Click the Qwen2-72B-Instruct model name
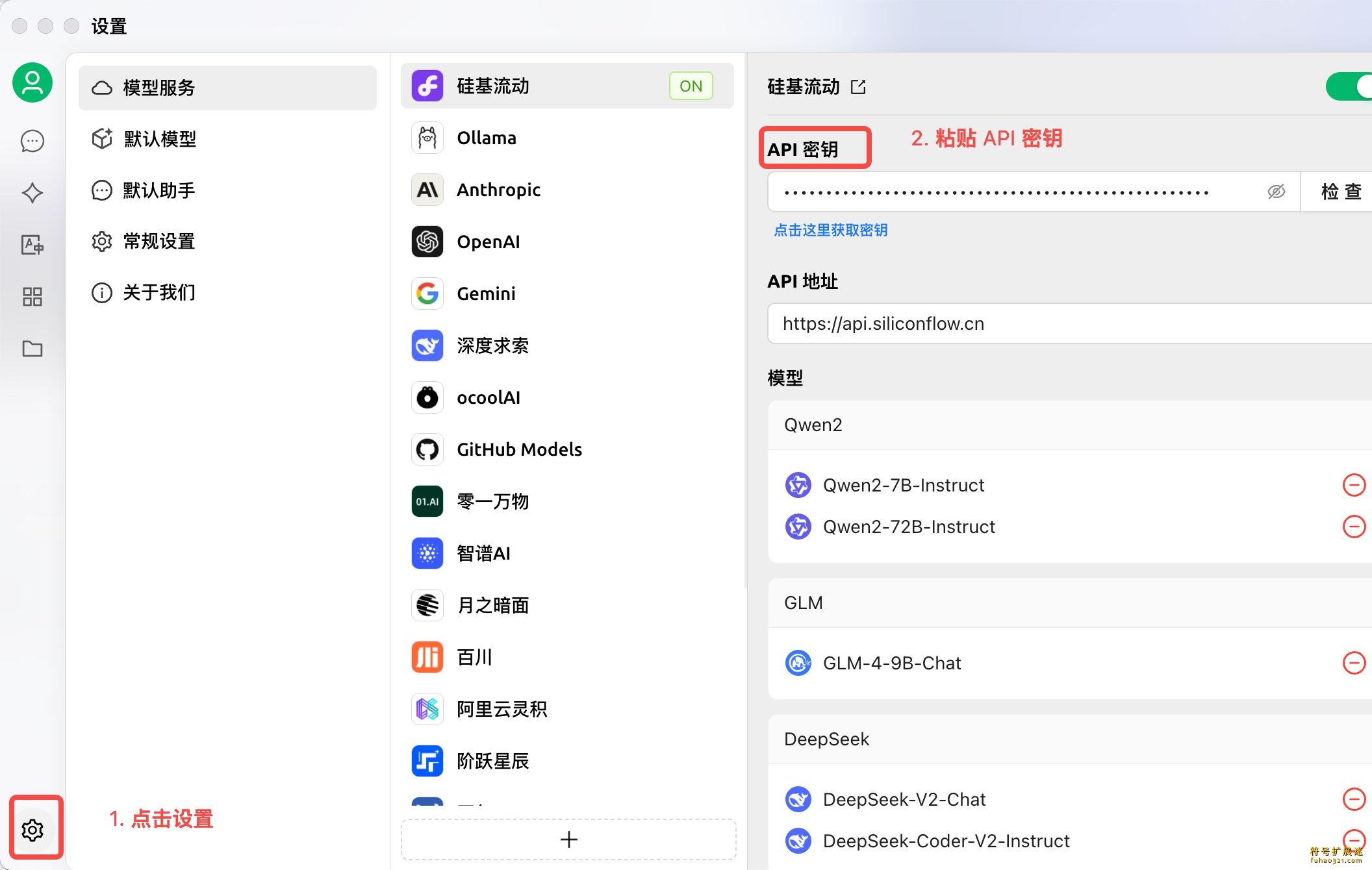 point(909,527)
